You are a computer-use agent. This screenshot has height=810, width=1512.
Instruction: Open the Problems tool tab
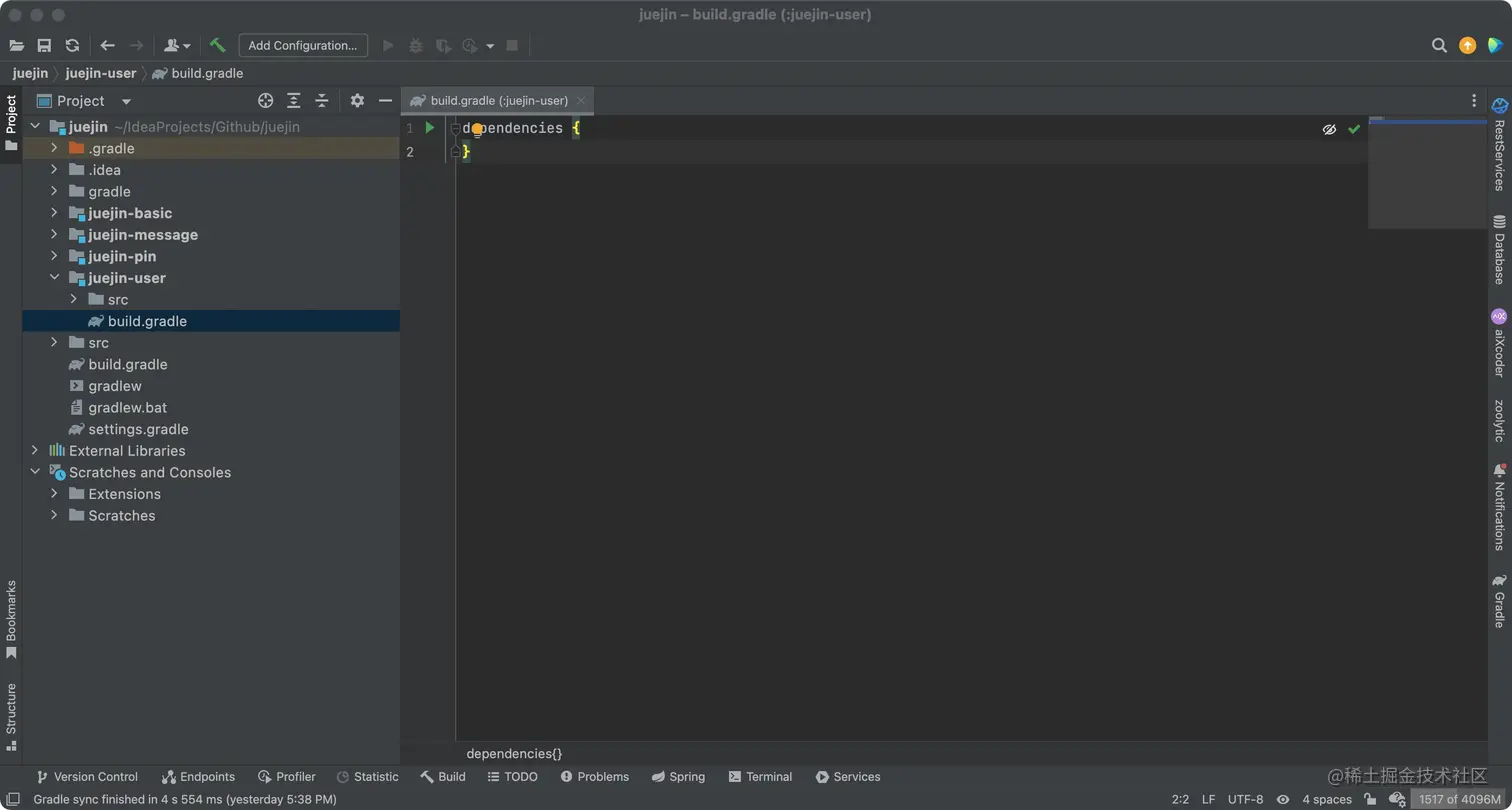(x=595, y=777)
